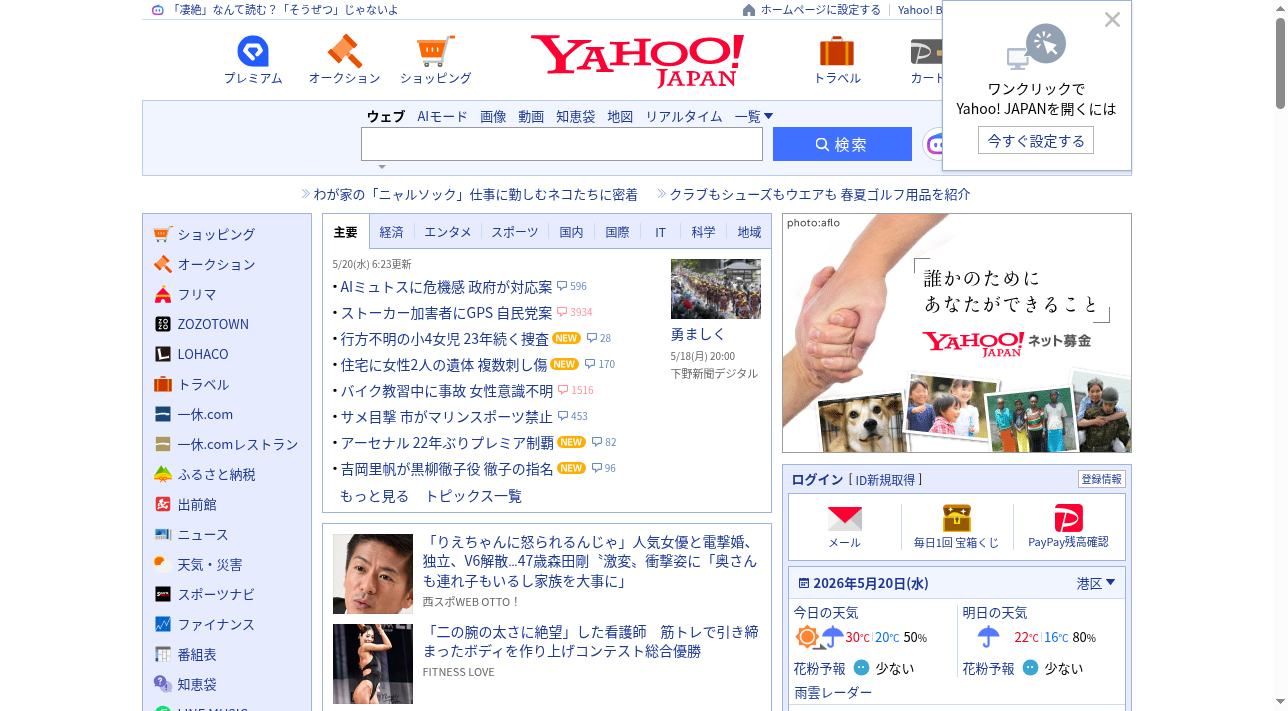The width and height of the screenshot is (1288, 711).
Task: Open the 毎日1回 宝箱くじ treasure icon
Action: click(957, 518)
